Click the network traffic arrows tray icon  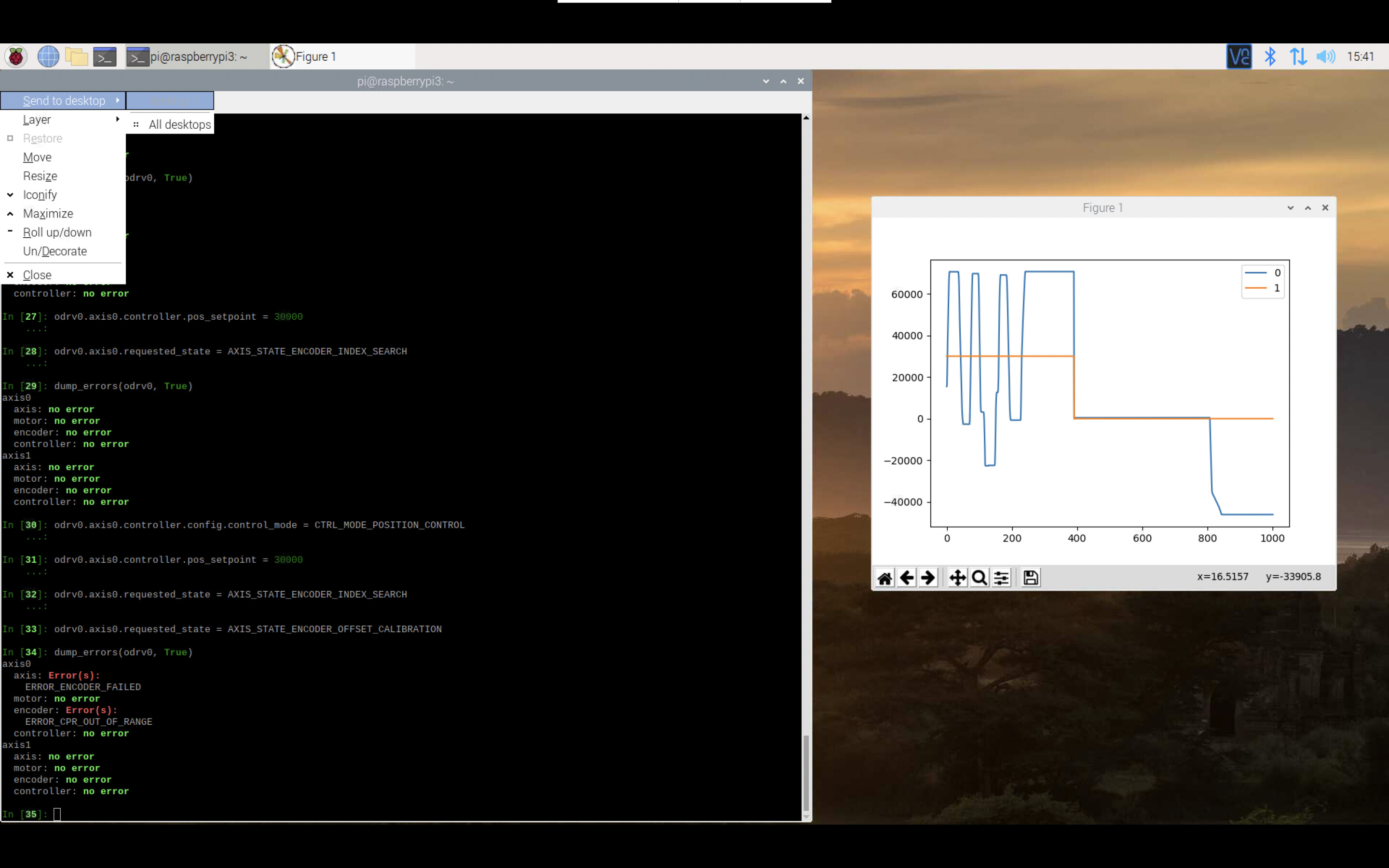1298,55
